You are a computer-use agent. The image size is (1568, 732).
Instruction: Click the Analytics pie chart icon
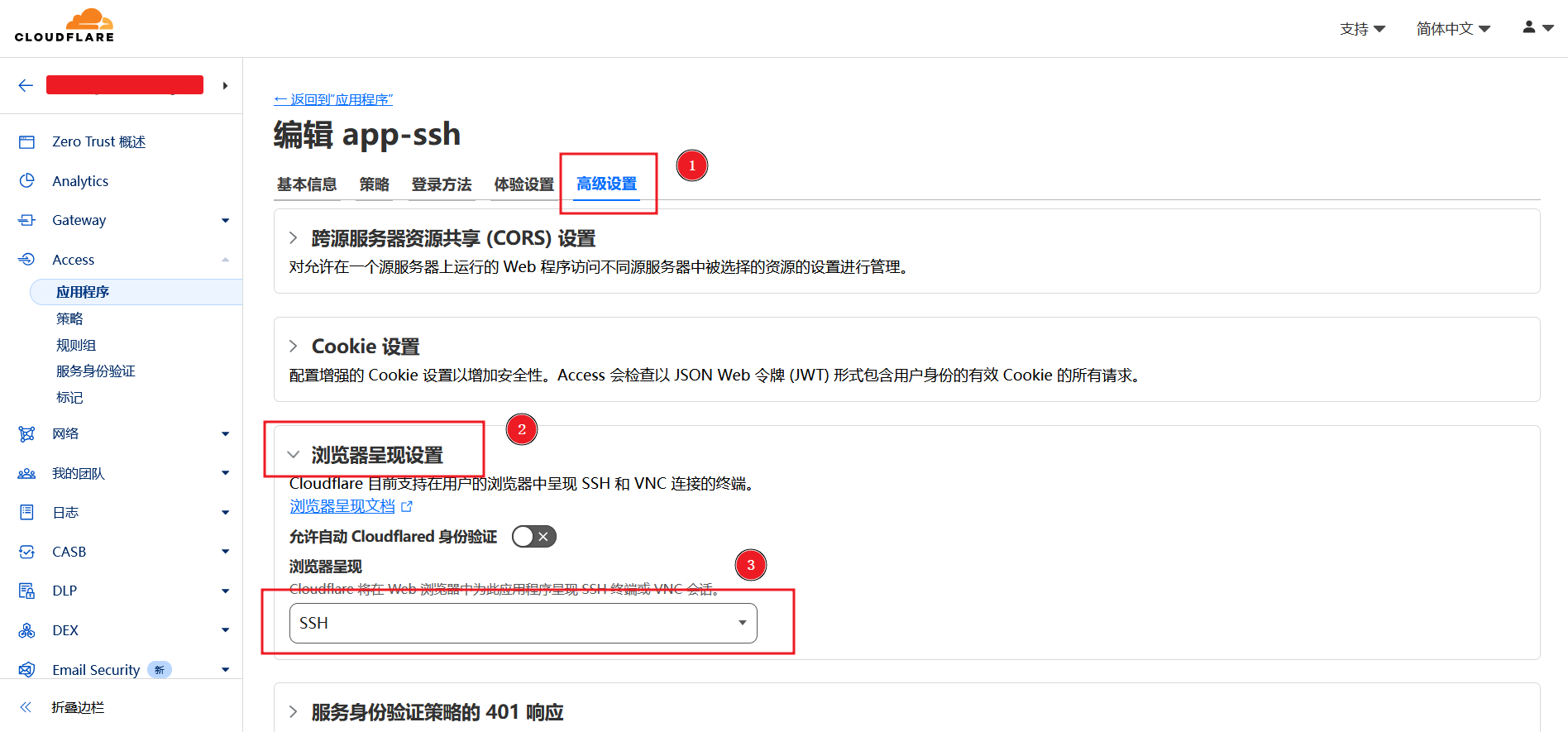pos(26,181)
